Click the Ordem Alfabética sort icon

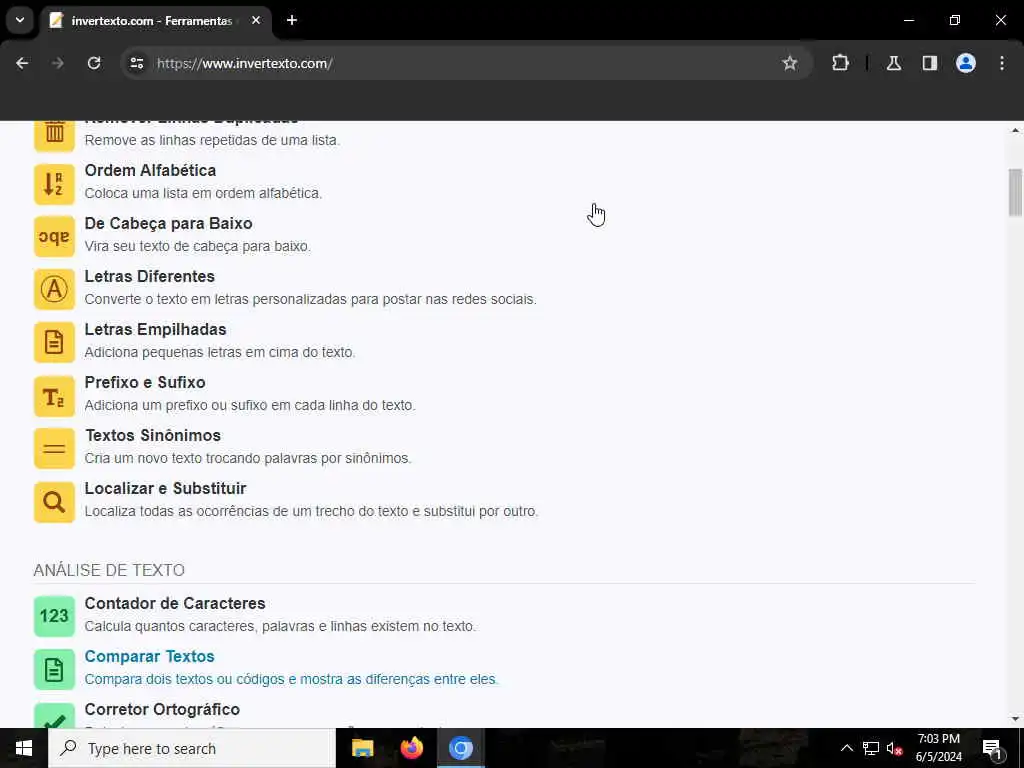[x=54, y=184]
